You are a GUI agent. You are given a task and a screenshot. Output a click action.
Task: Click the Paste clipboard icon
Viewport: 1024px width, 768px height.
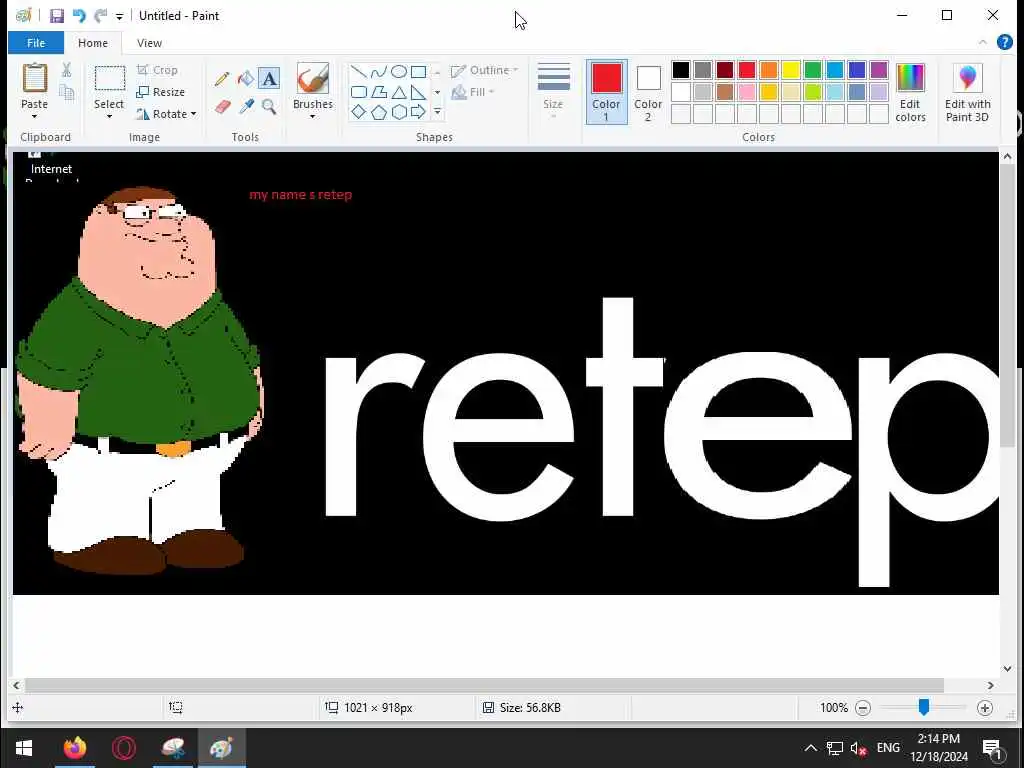[x=35, y=78]
